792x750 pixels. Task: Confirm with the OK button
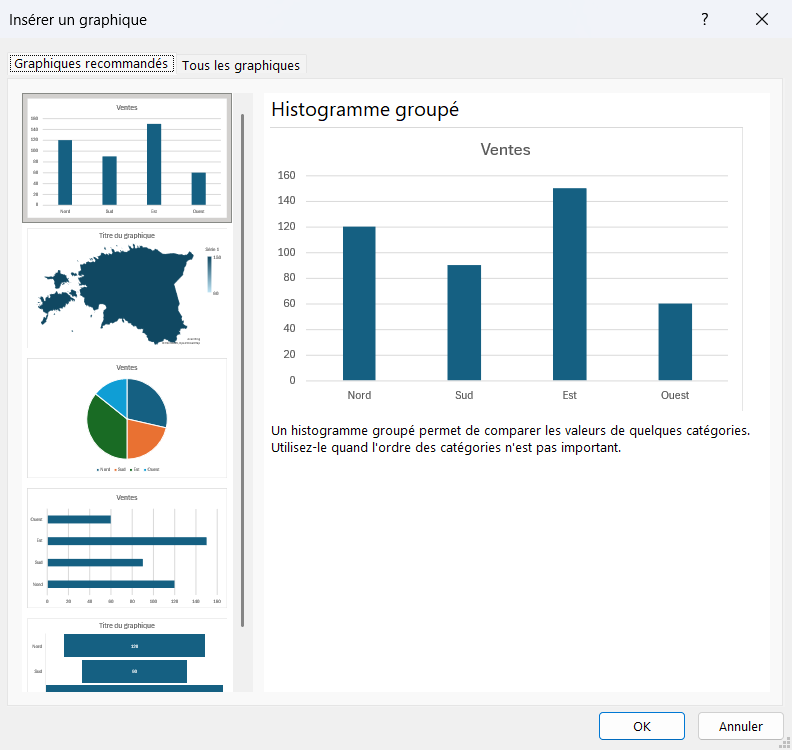pos(641,726)
